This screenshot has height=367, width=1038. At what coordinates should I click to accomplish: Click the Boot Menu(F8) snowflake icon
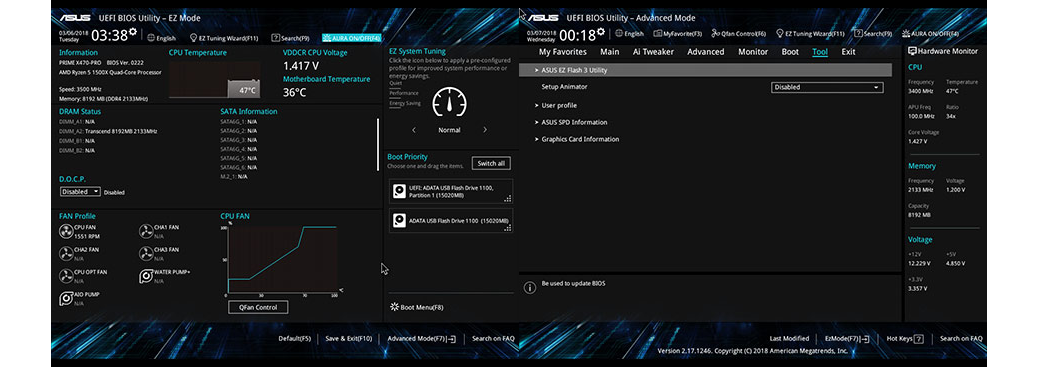395,307
